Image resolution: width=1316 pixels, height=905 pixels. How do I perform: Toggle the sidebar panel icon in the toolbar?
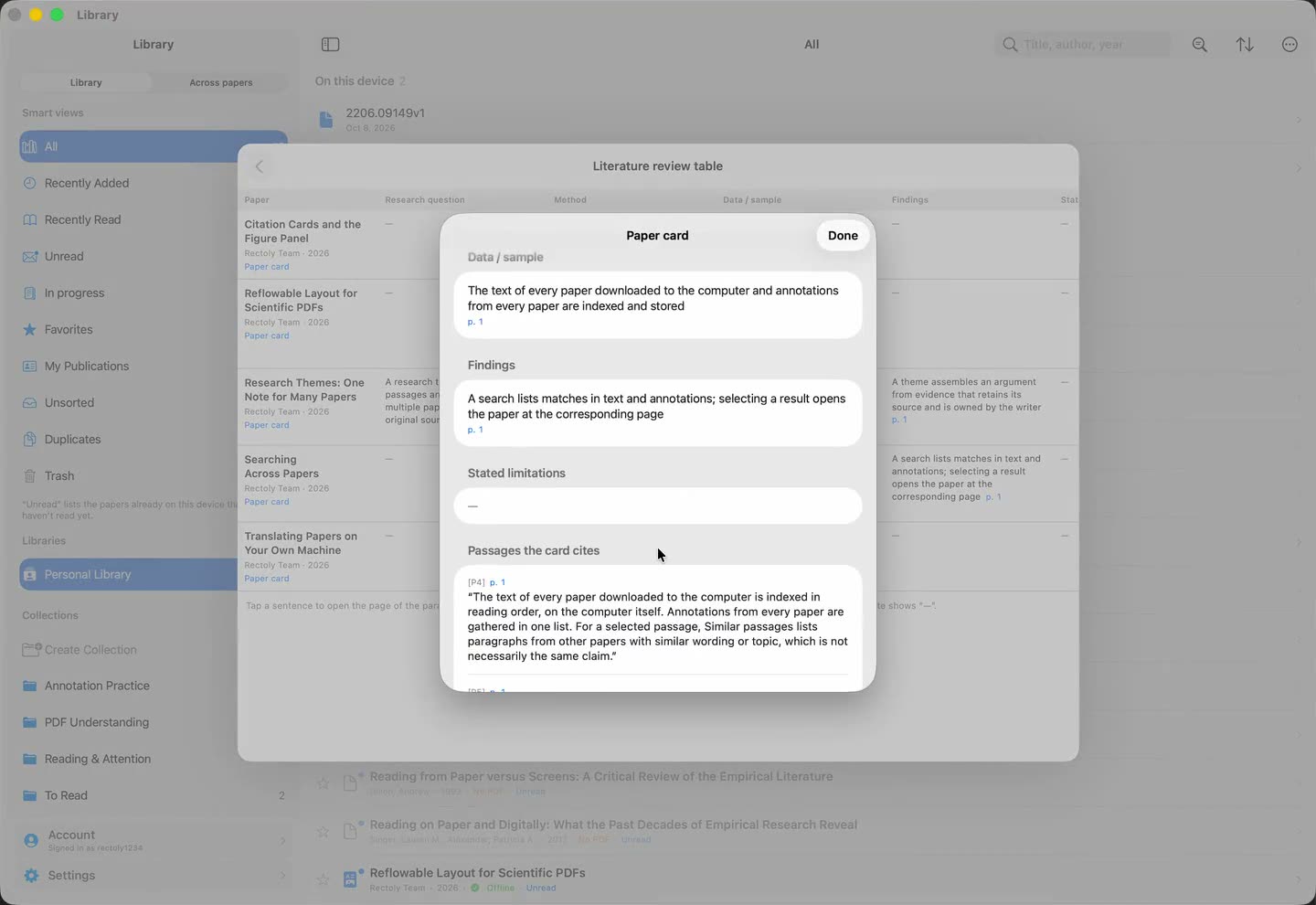(x=331, y=45)
